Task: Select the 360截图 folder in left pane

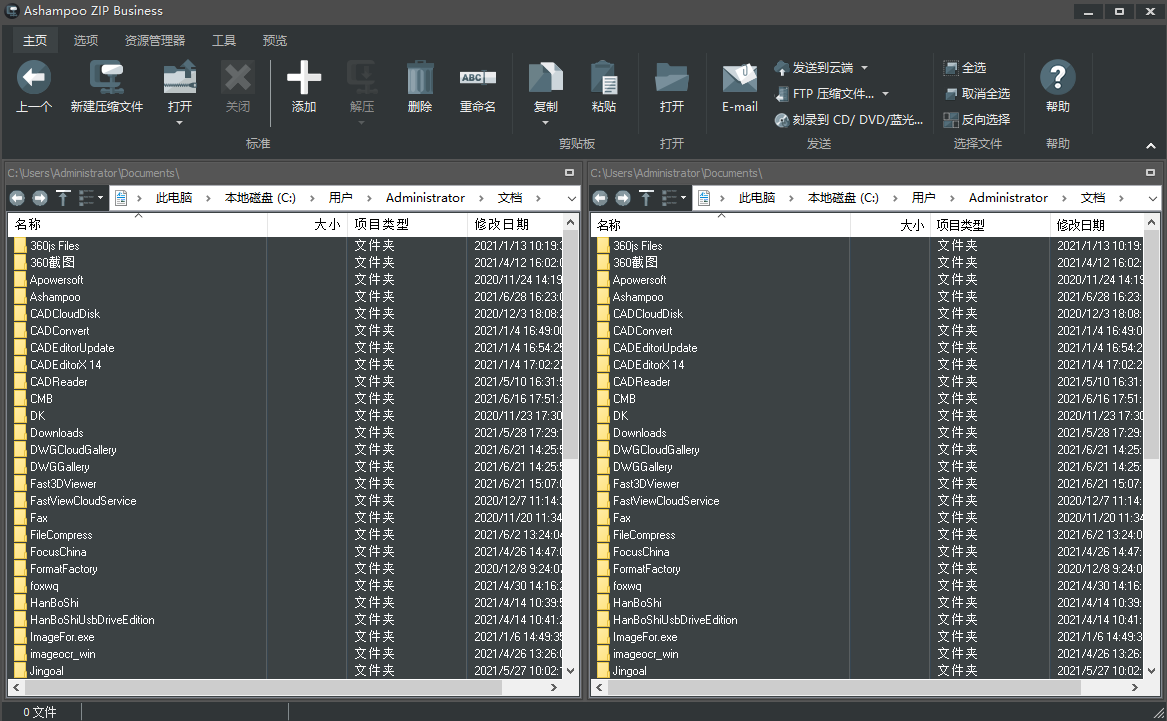Action: coord(52,263)
